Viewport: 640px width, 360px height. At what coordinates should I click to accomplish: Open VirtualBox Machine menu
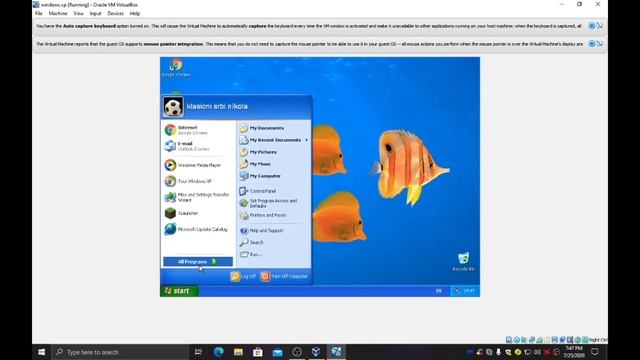(x=58, y=13)
